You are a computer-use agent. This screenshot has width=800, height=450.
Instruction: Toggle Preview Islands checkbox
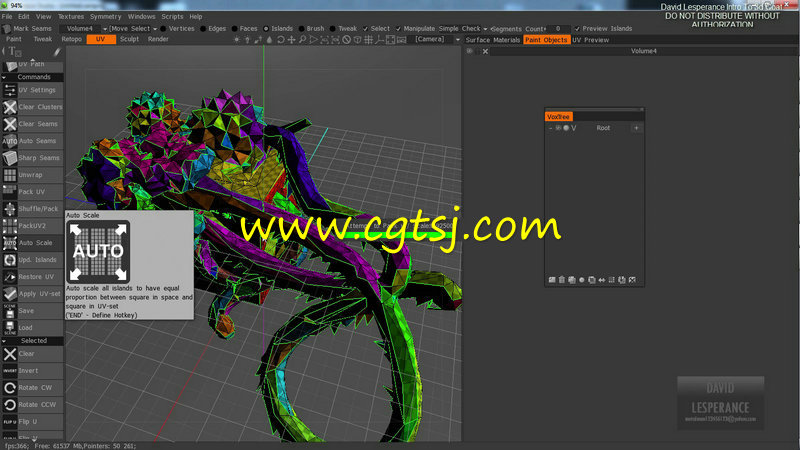(577, 29)
